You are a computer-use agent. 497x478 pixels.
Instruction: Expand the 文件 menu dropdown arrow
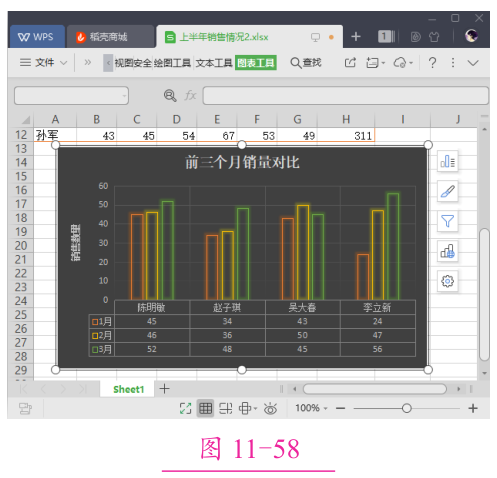(63, 63)
